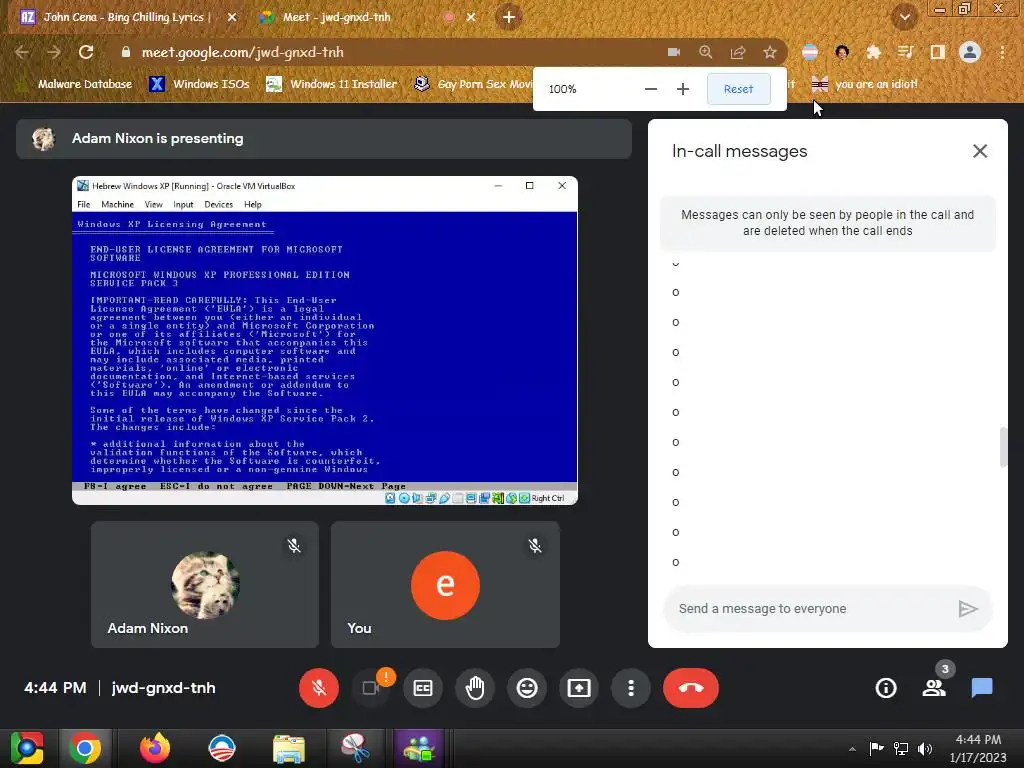Open media controls icon in toolbar

point(905,52)
